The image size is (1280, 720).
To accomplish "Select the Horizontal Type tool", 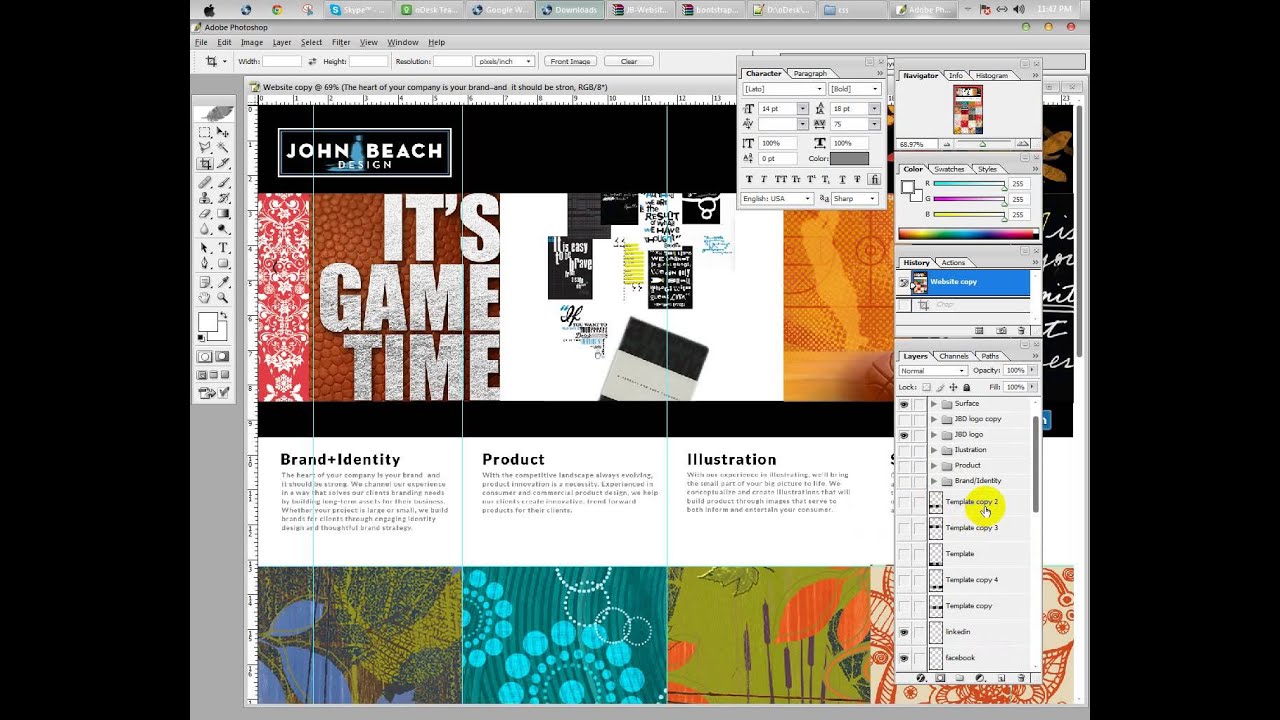I will click(x=223, y=248).
